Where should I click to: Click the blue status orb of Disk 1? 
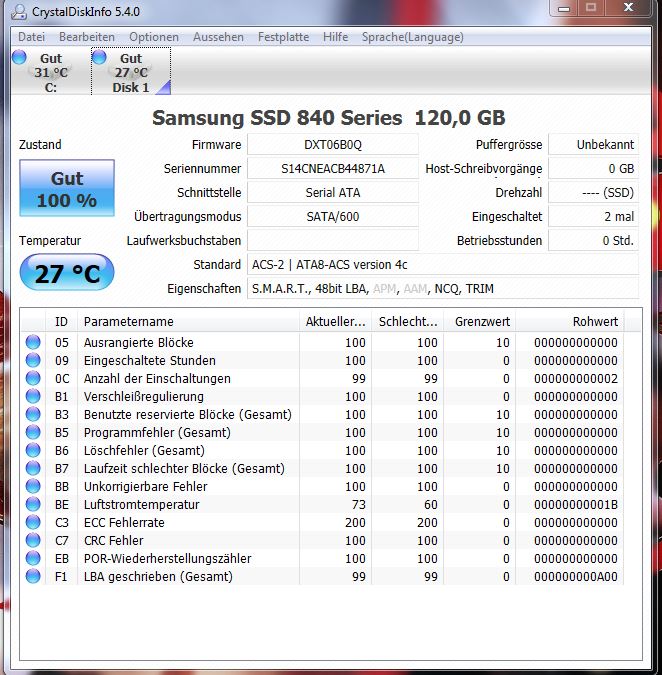pos(99,57)
